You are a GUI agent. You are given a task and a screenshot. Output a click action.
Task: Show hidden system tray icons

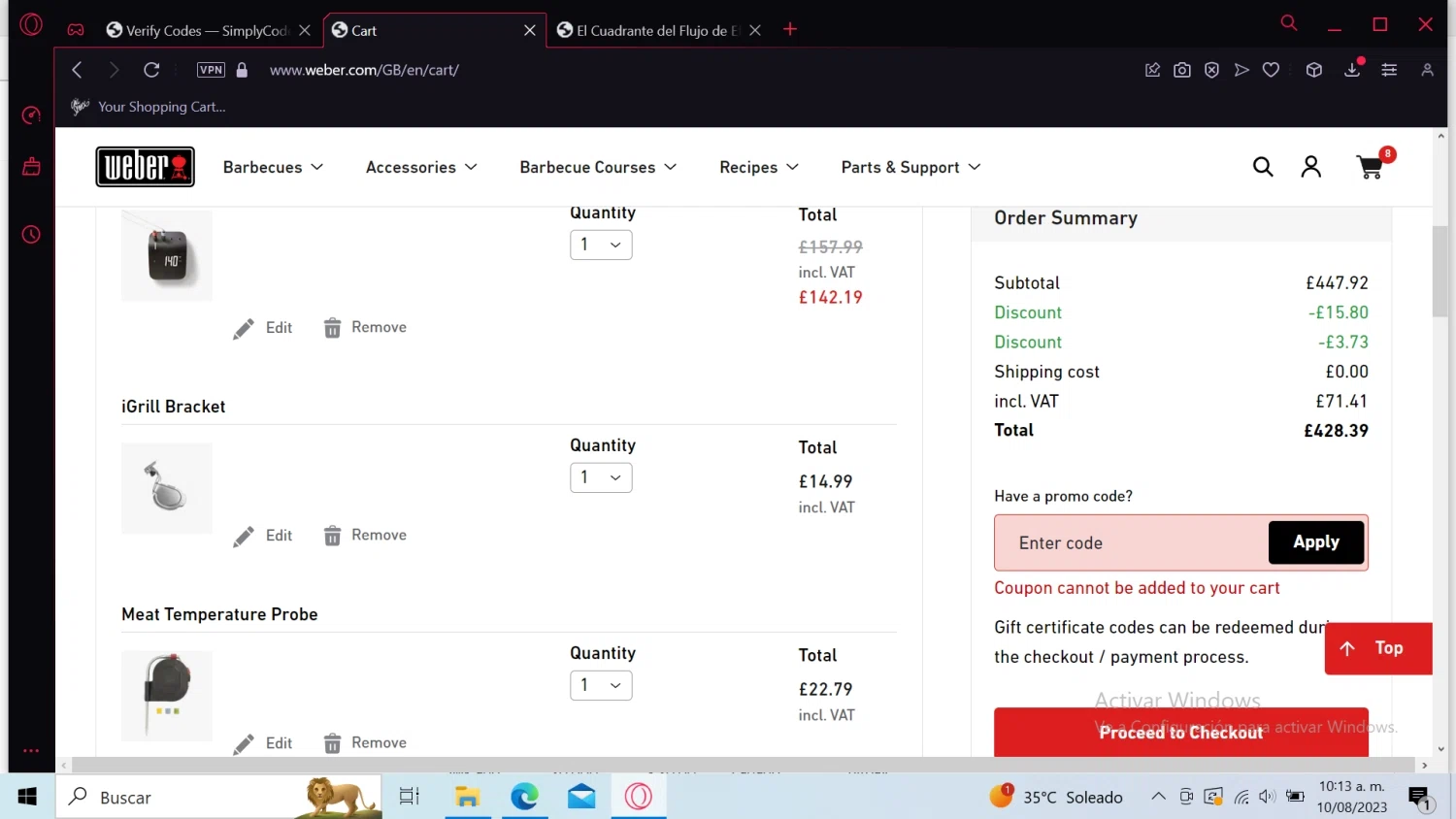(1158, 797)
